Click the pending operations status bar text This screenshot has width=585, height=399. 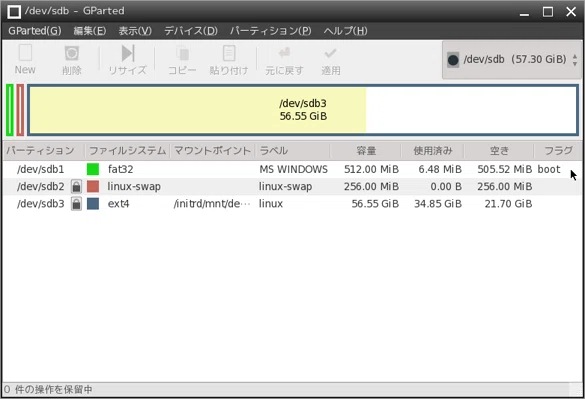48,390
